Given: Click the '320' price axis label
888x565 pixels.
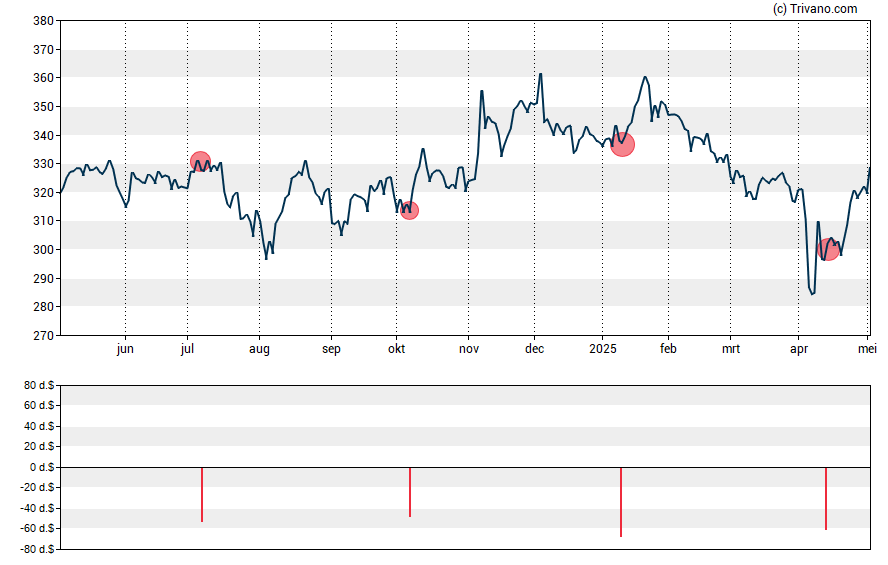Looking at the screenshot, I should click(44, 193).
